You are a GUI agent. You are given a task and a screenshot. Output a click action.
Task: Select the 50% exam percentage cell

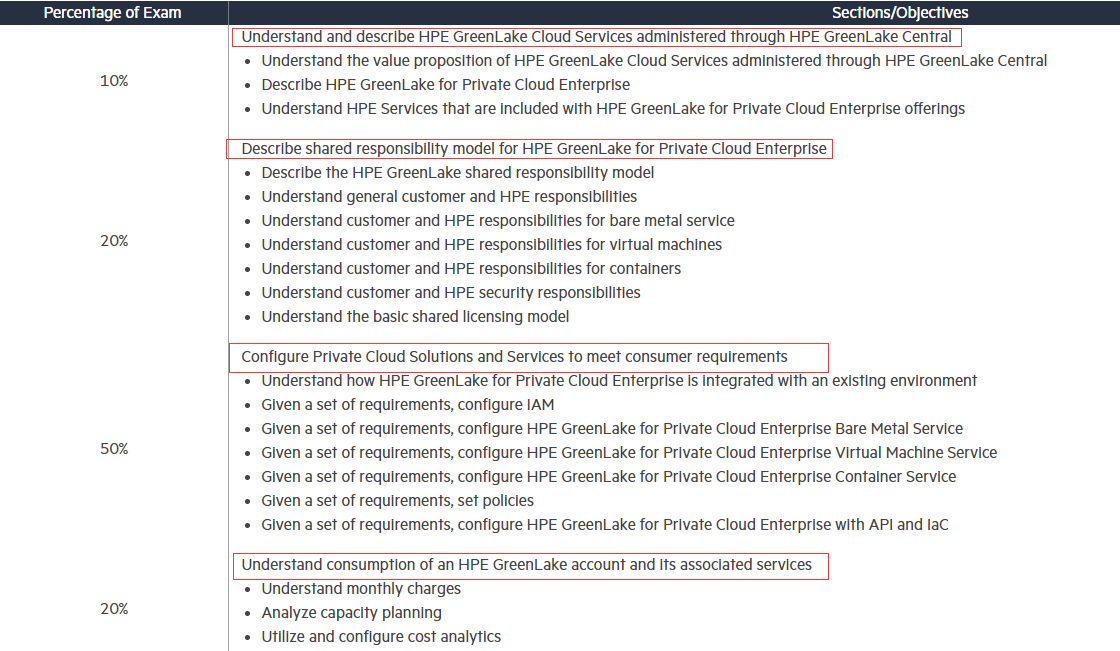pos(114,449)
